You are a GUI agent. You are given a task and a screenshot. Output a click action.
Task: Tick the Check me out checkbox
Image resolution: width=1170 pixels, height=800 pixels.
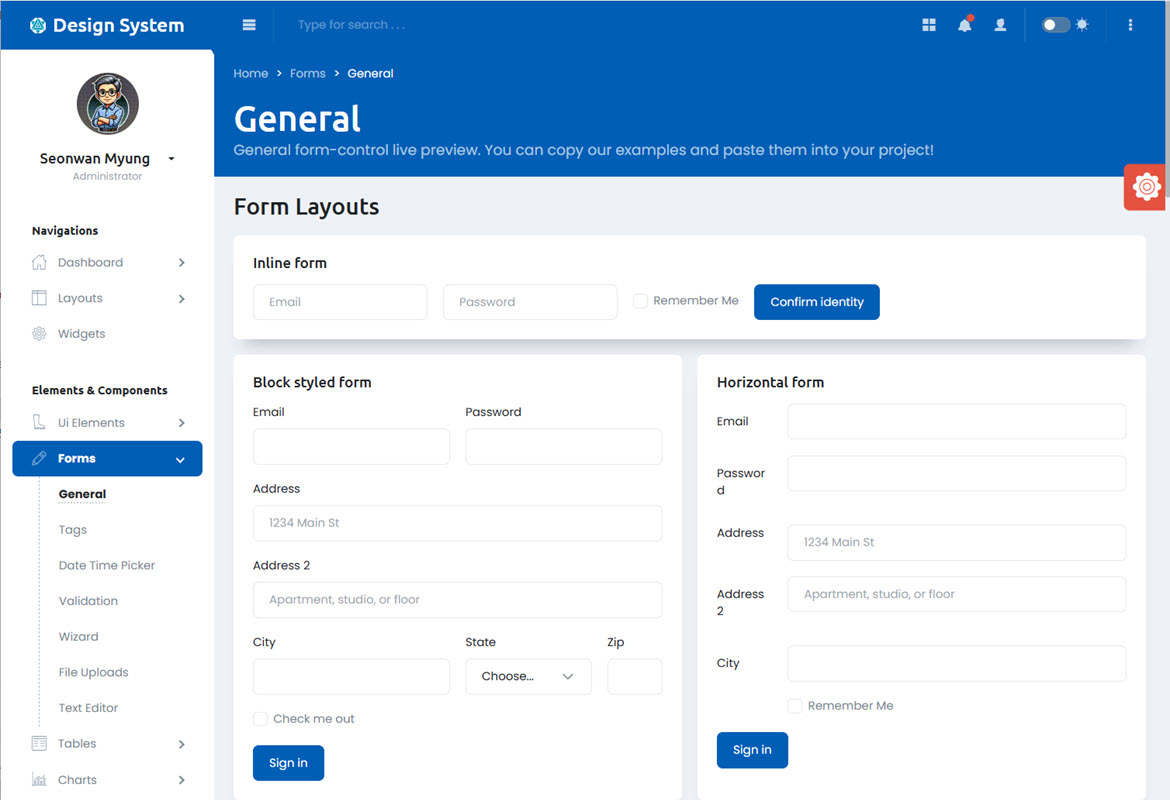pyautogui.click(x=261, y=719)
